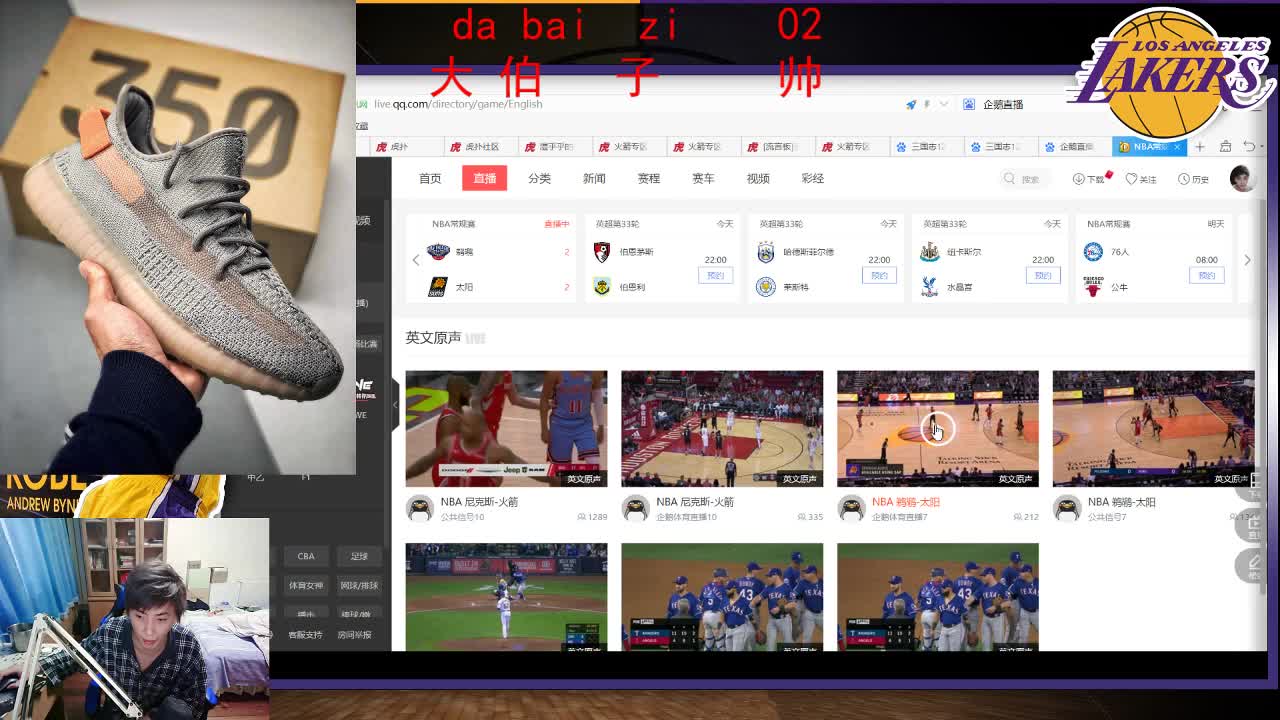This screenshot has width=1280, height=720.
Task: Select the highlighted 直播 tab
Action: click(485, 178)
